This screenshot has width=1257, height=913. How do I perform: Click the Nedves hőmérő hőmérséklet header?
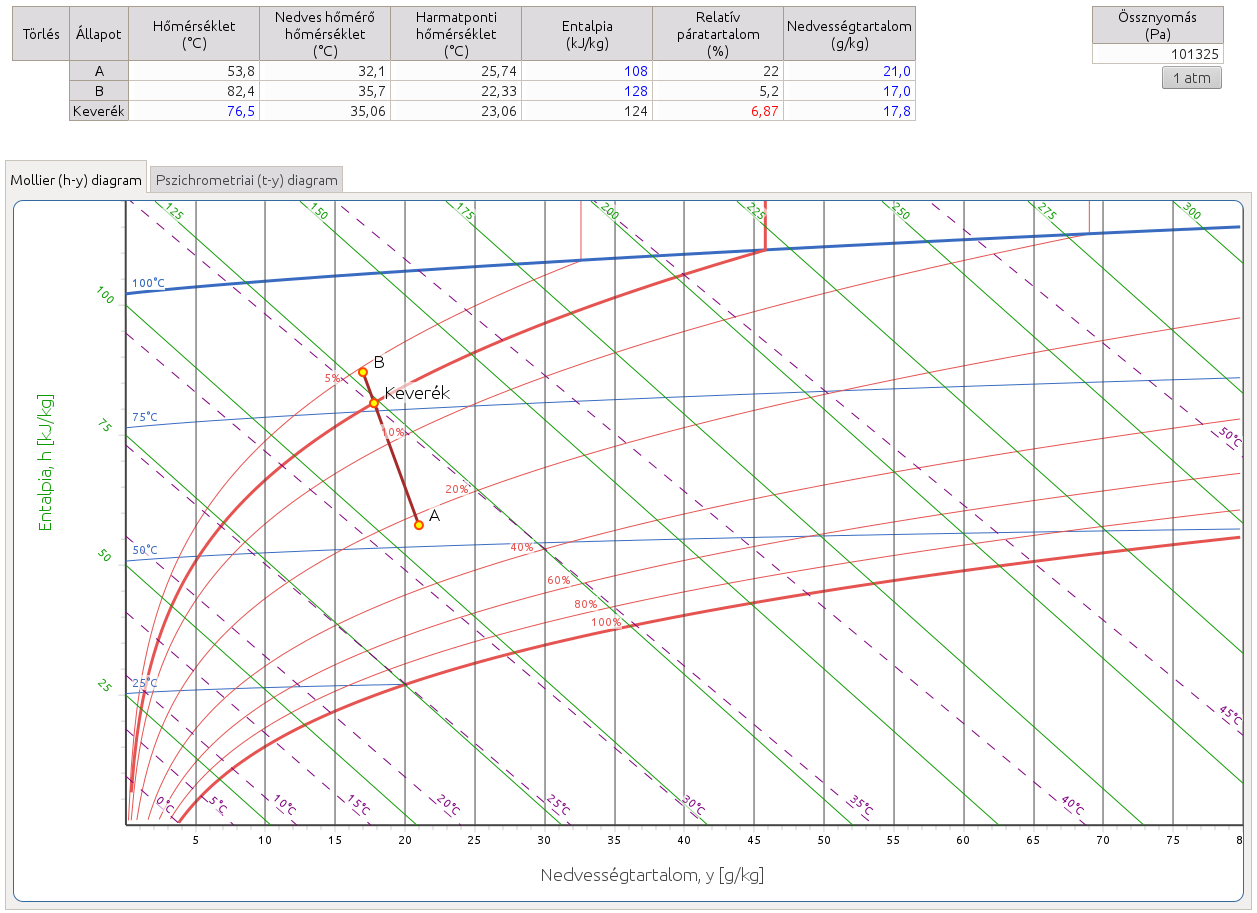point(325,34)
